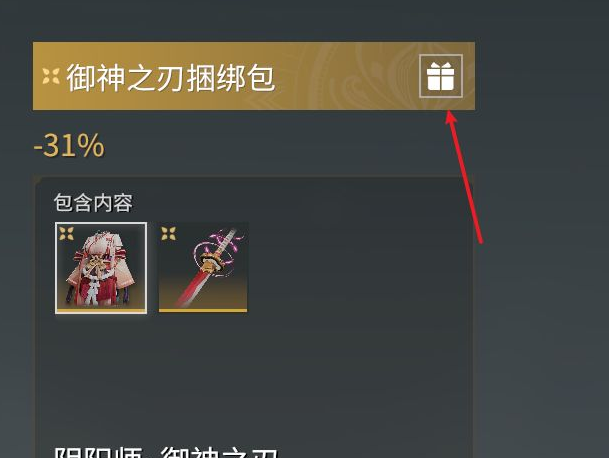Image resolution: width=609 pixels, height=458 pixels.
Task: Click the rarity emblem on the katana thumbnail
Action: pos(169,233)
